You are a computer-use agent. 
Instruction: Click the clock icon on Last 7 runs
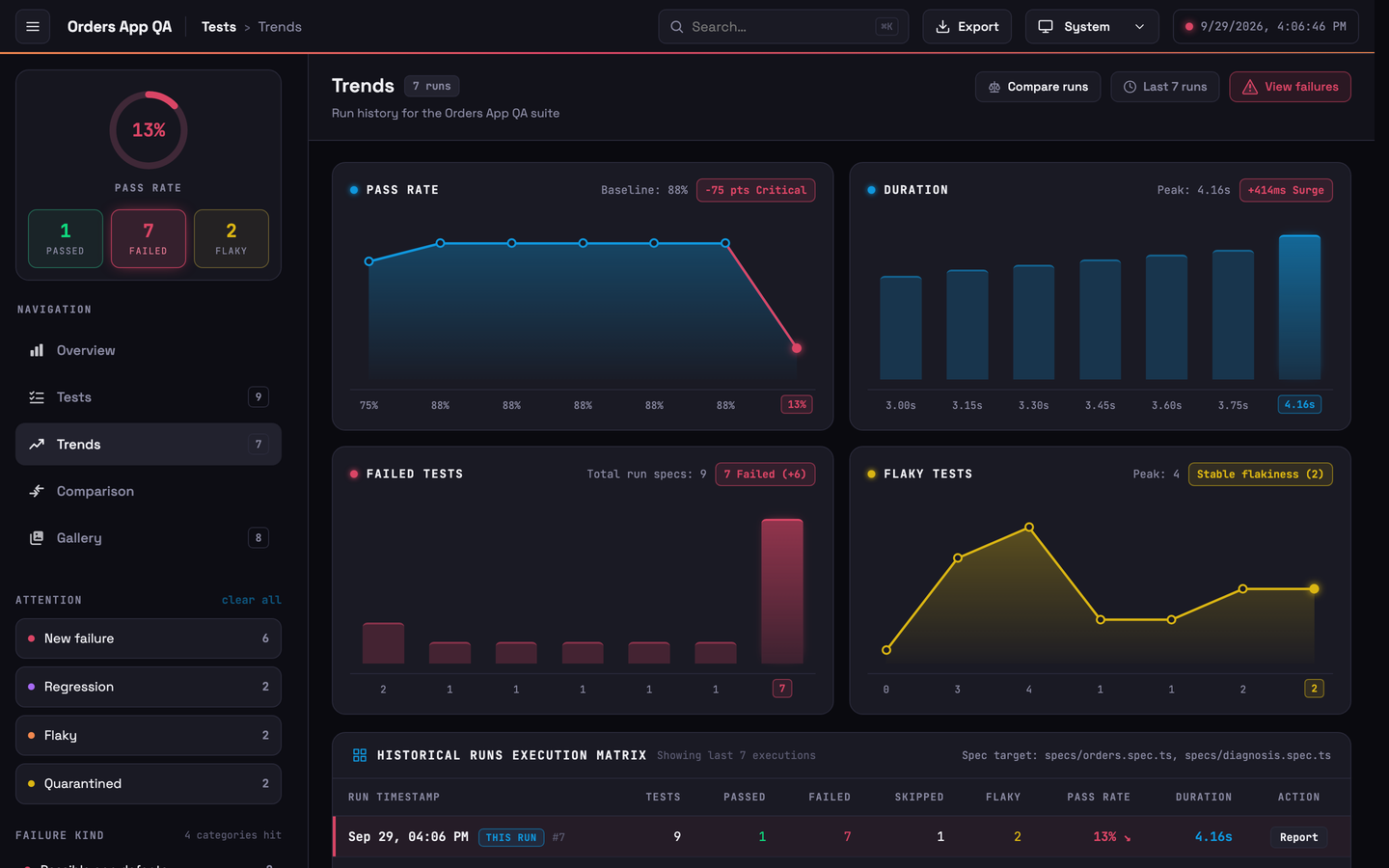tap(1130, 87)
